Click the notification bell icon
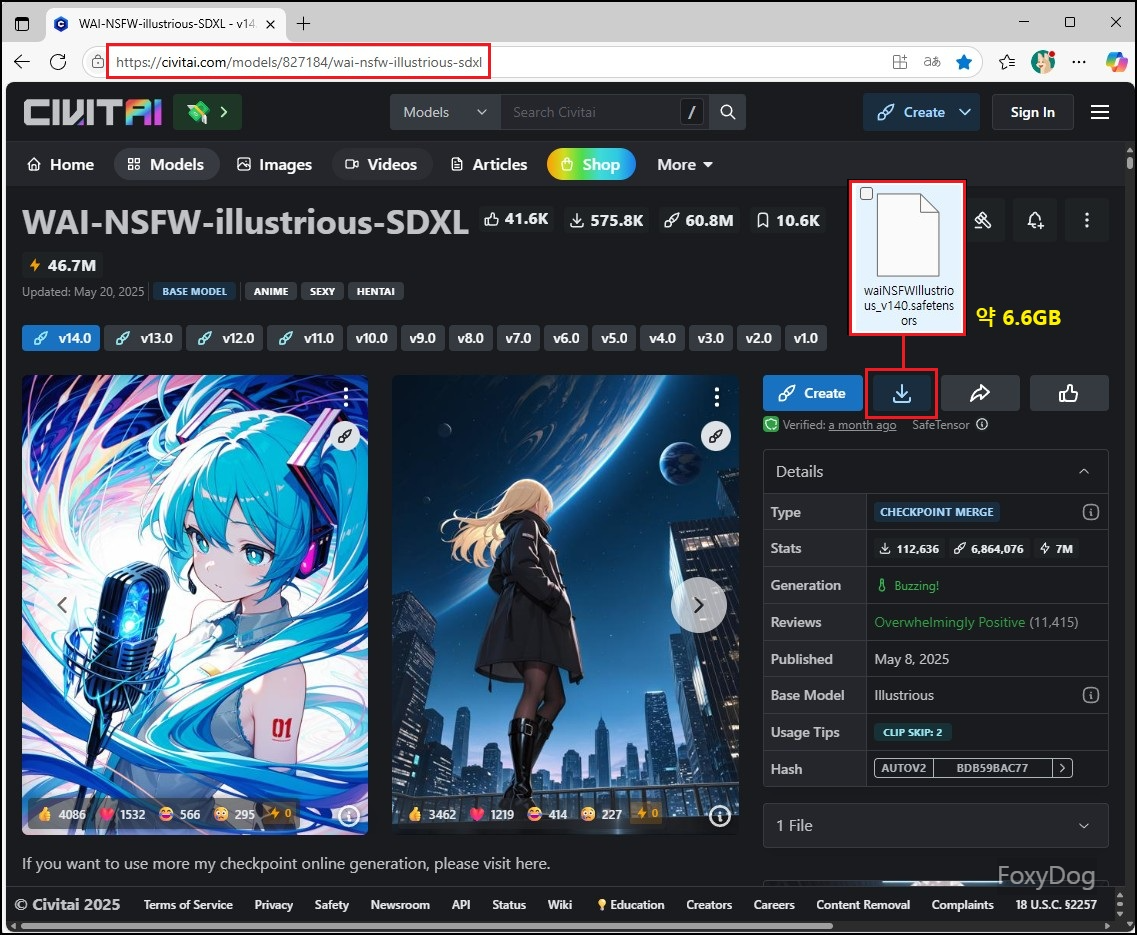The height and width of the screenshot is (935, 1137). (x=1035, y=220)
